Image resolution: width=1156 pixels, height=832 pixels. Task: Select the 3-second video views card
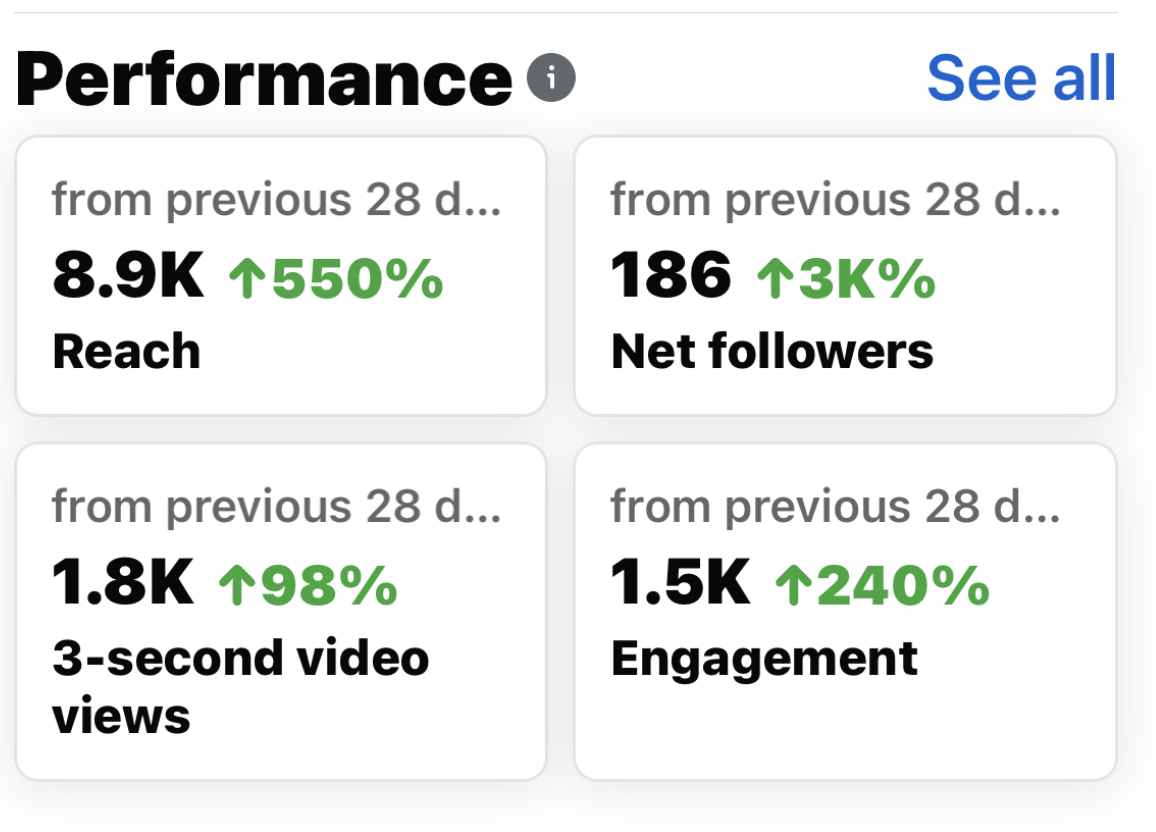pyautogui.click(x=281, y=611)
